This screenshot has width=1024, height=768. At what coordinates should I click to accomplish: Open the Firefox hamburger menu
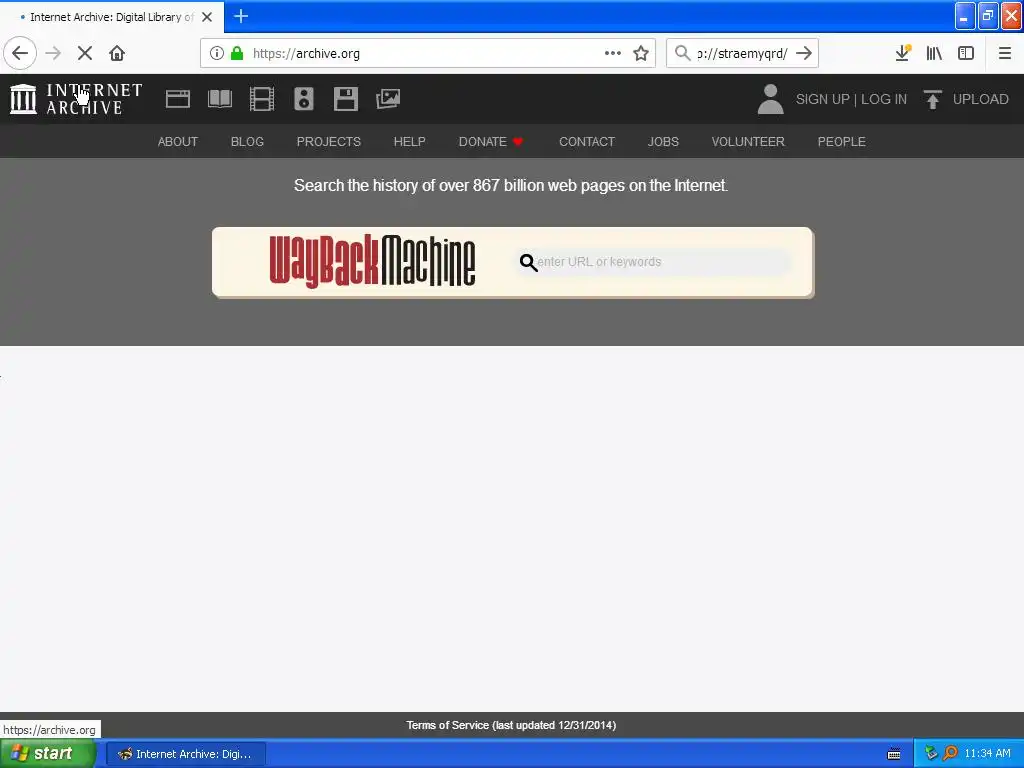[x=1004, y=53]
